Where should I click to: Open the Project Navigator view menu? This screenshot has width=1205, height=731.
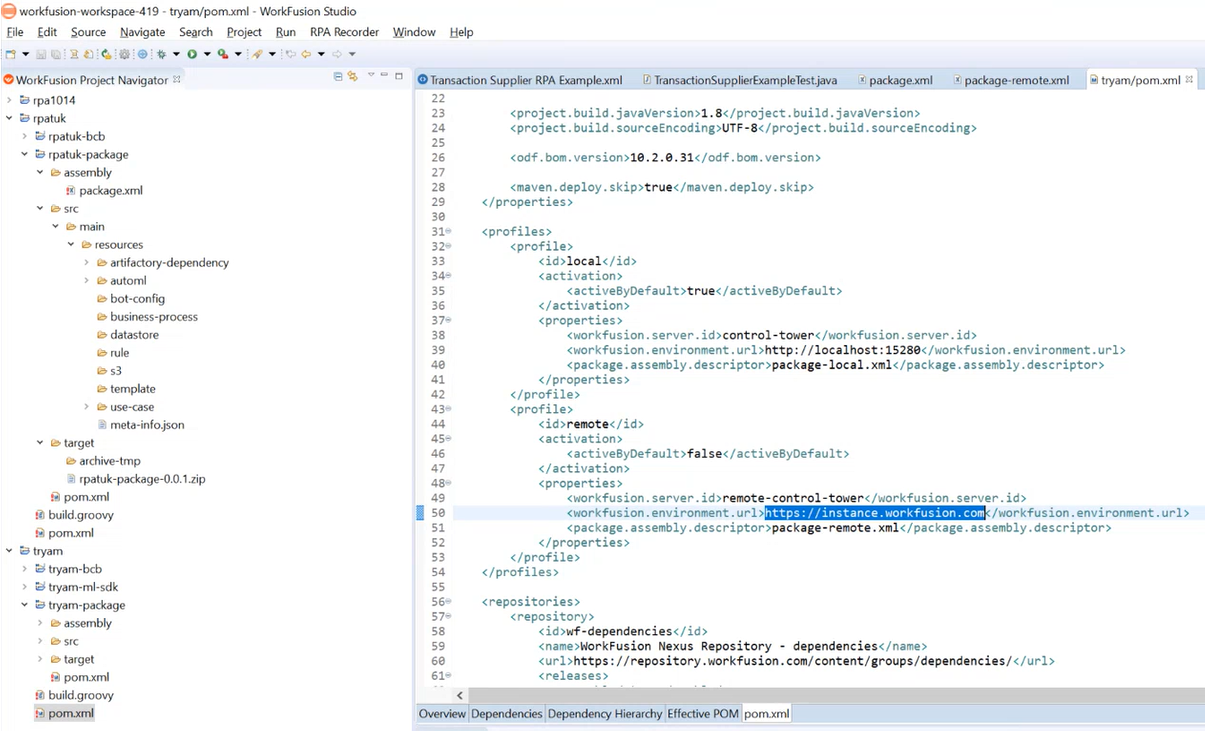click(370, 76)
